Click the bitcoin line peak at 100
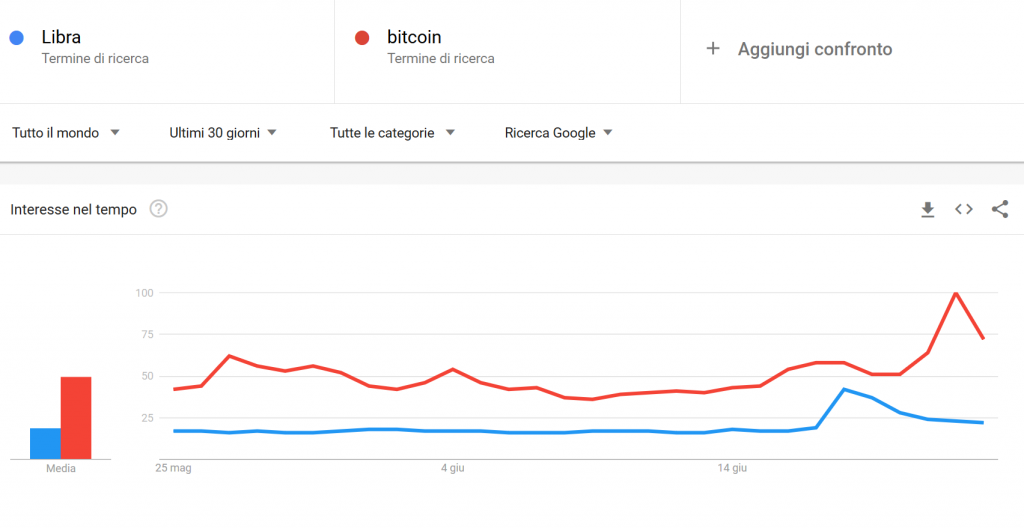1024x528 pixels. [955, 293]
